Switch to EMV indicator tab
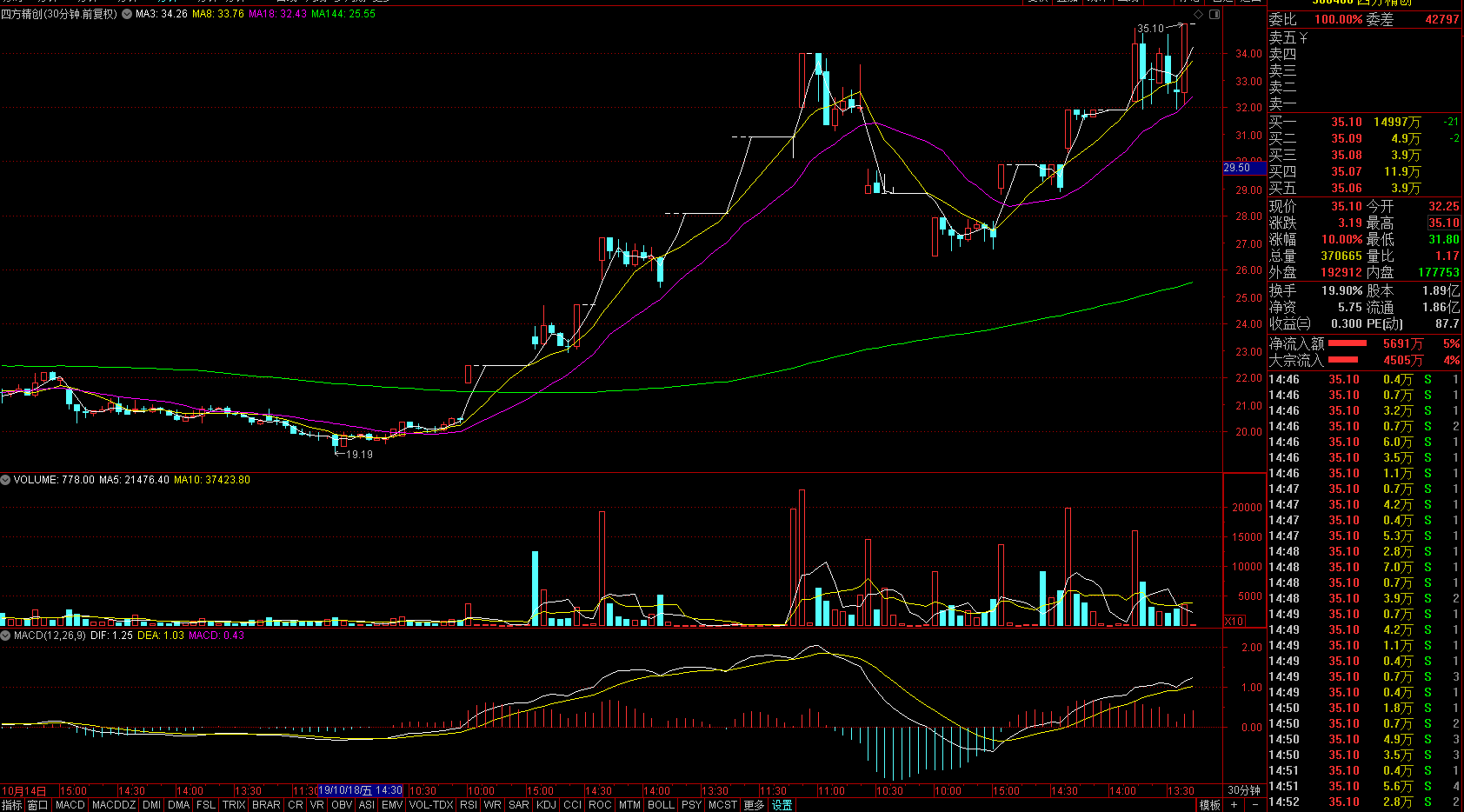This screenshot has width=1464, height=812. pos(392,805)
